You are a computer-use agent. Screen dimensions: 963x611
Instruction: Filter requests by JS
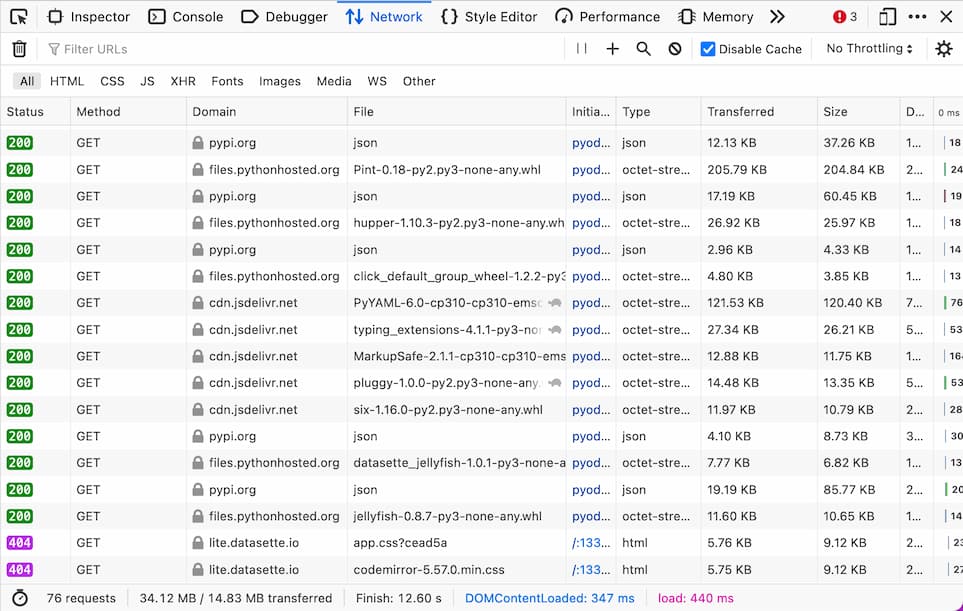147,81
